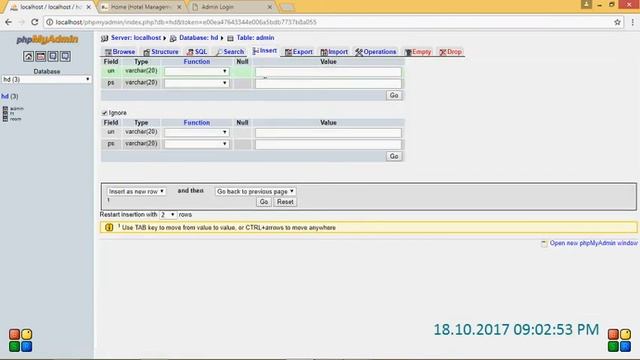The height and width of the screenshot is (360, 640).
Task: Click the room table icon in sidebar
Action: [x=5, y=119]
